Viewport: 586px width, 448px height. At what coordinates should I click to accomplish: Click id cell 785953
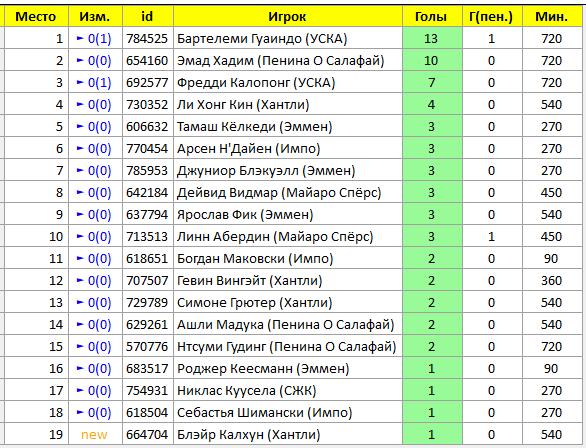(147, 171)
